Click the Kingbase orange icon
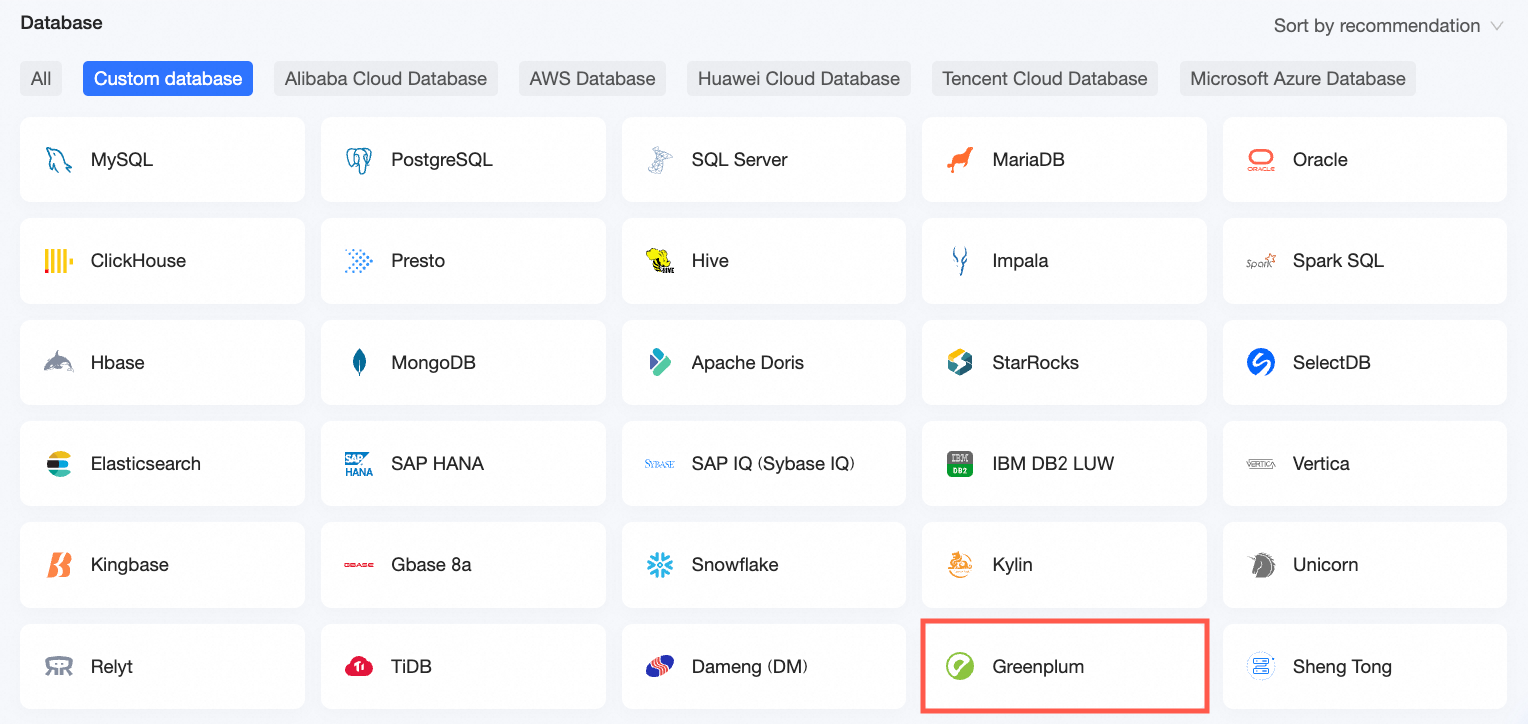The height and width of the screenshot is (724, 1528). click(59, 565)
